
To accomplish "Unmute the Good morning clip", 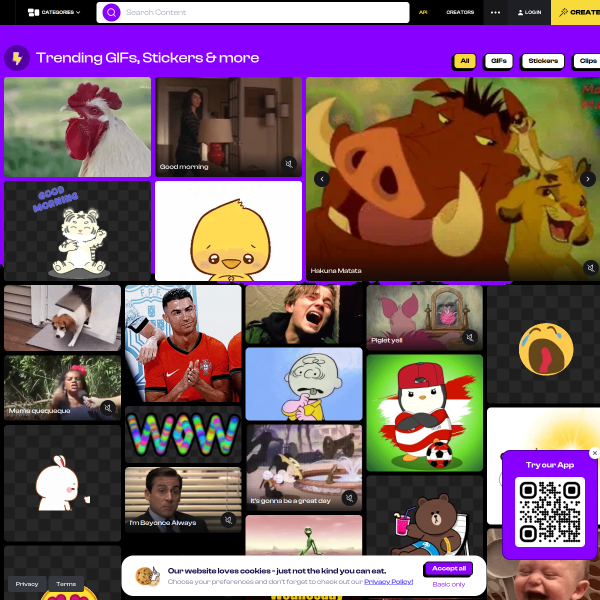I will (289, 164).
